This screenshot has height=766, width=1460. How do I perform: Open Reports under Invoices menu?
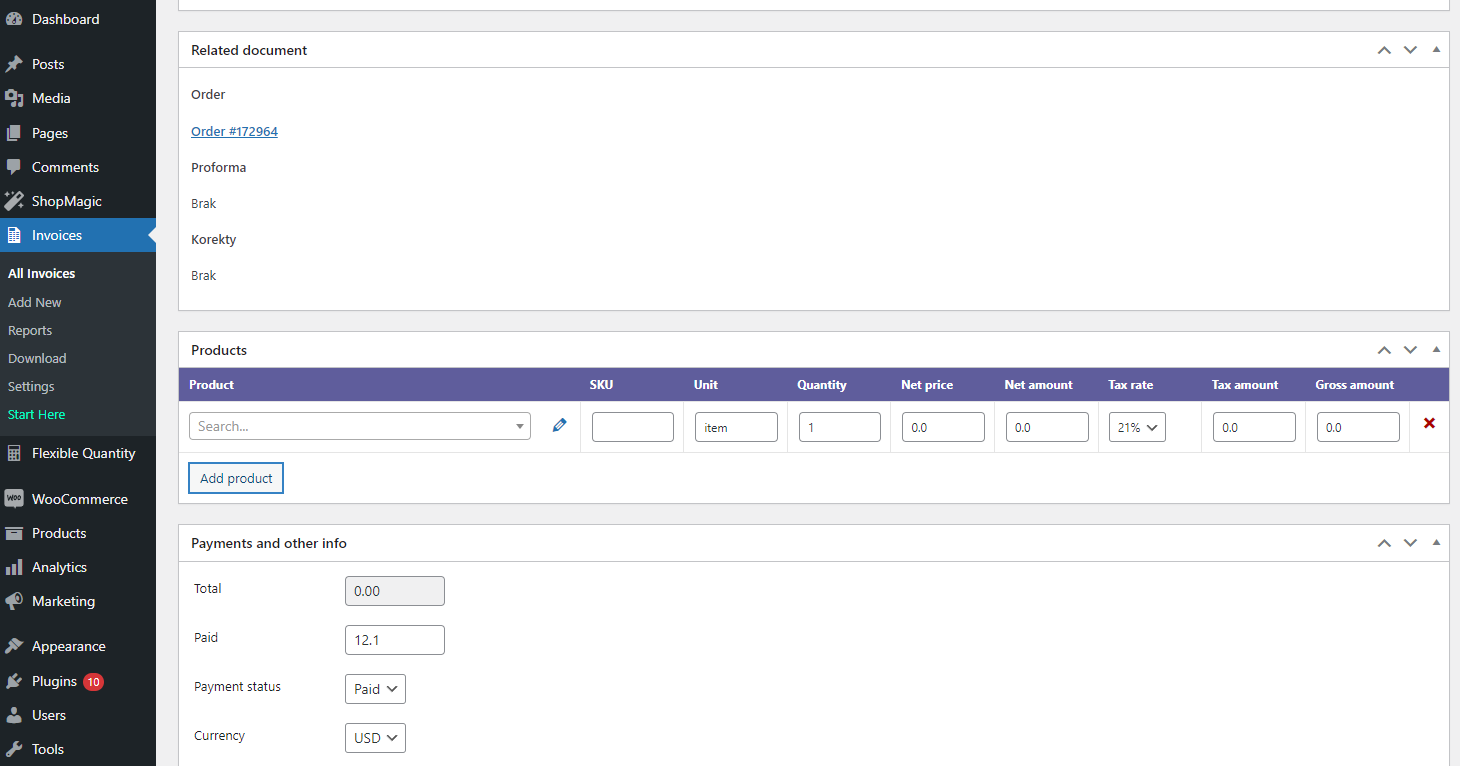pyautogui.click(x=30, y=330)
